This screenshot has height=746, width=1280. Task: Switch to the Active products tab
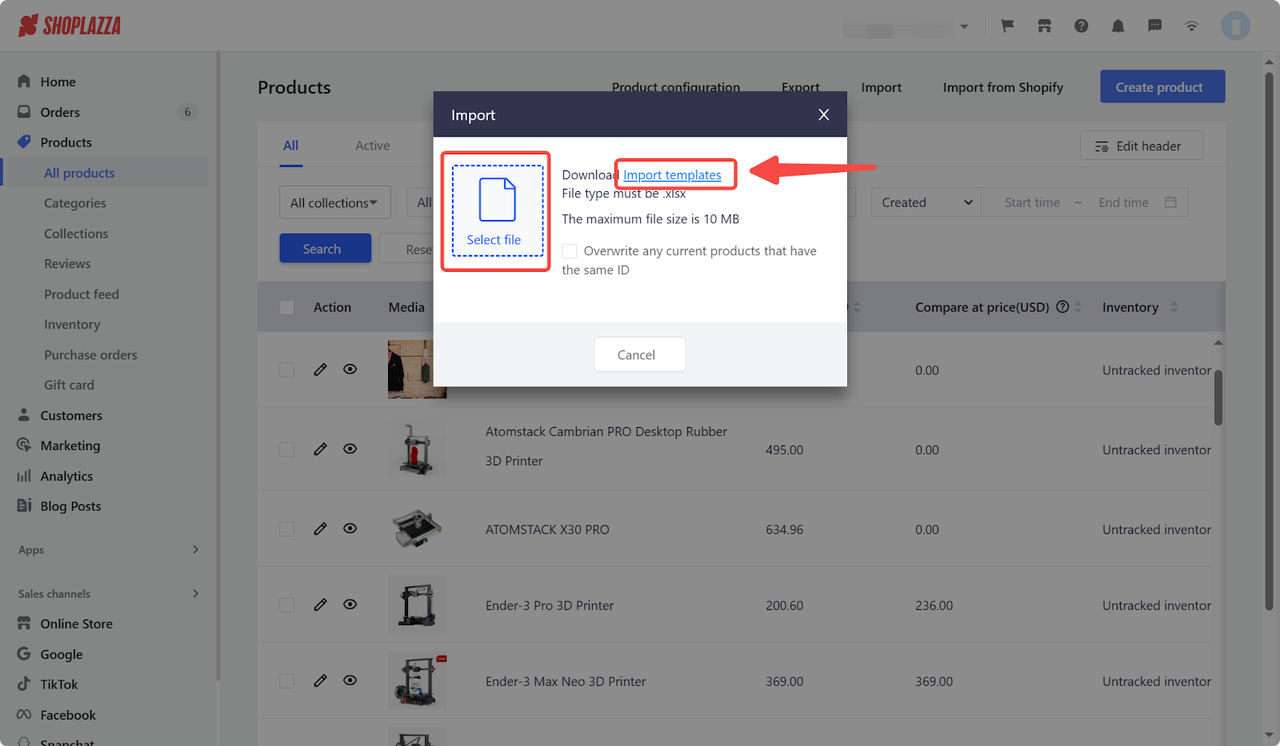tap(372, 145)
